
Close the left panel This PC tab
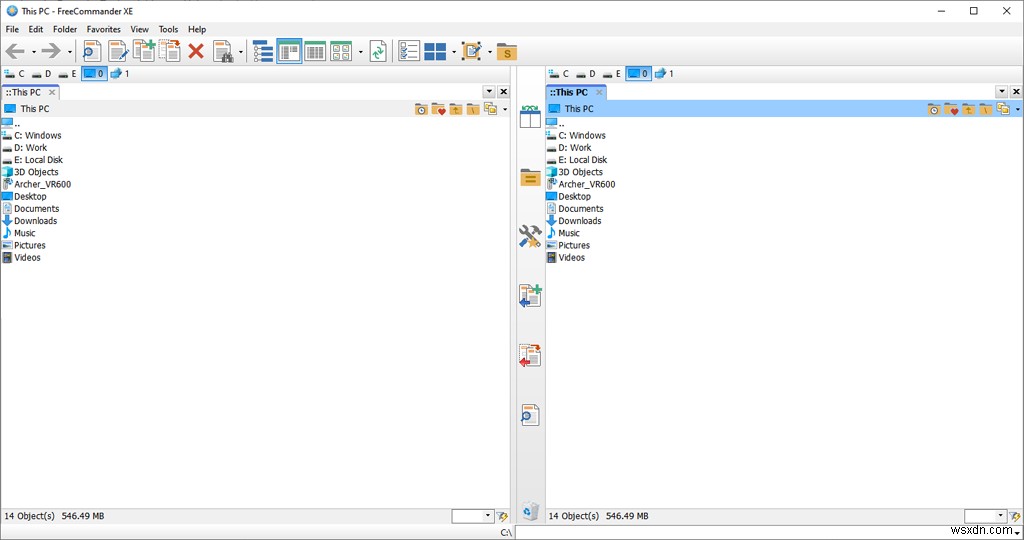52,92
